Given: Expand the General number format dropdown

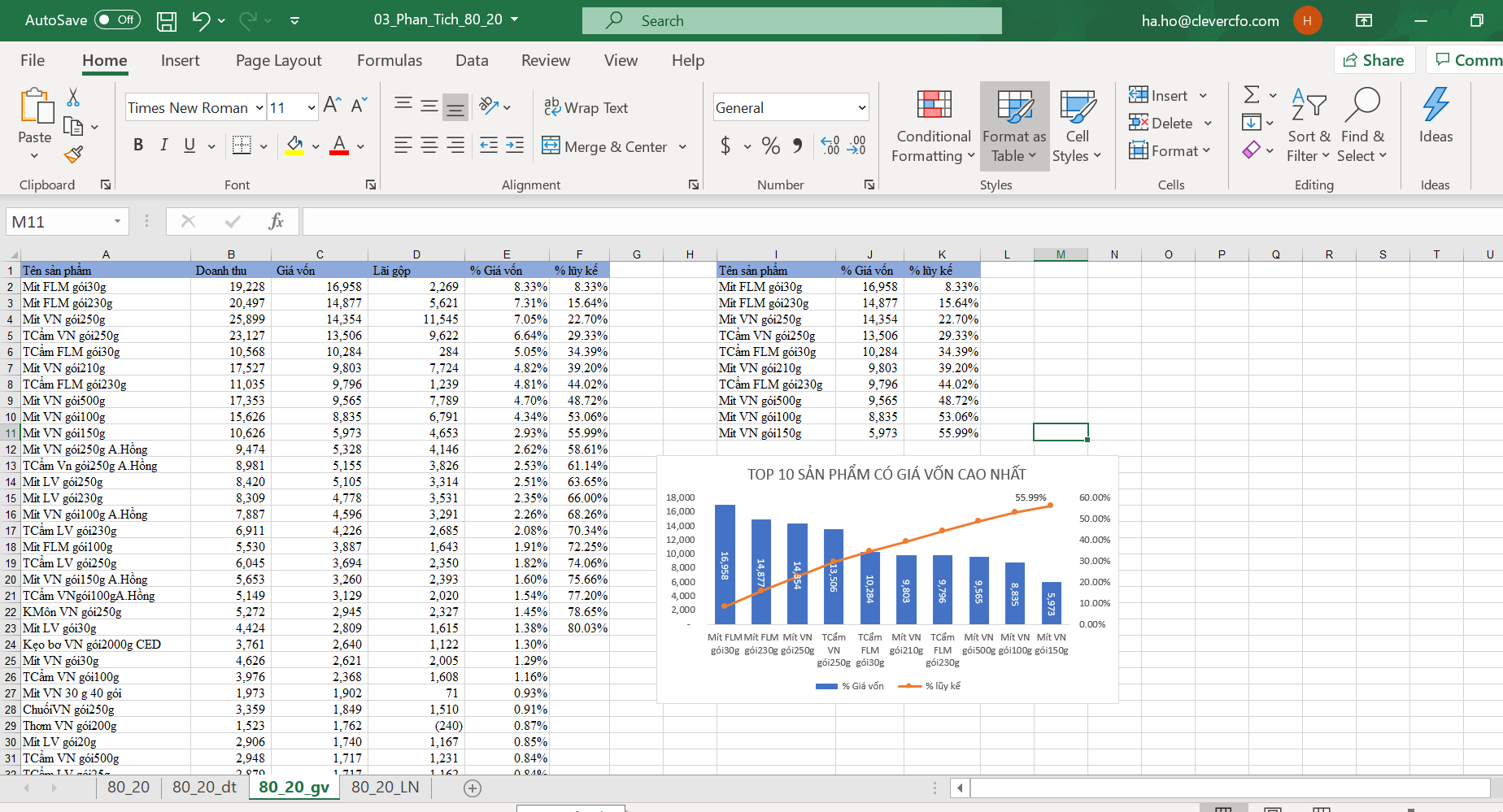Looking at the screenshot, I should tap(861, 108).
